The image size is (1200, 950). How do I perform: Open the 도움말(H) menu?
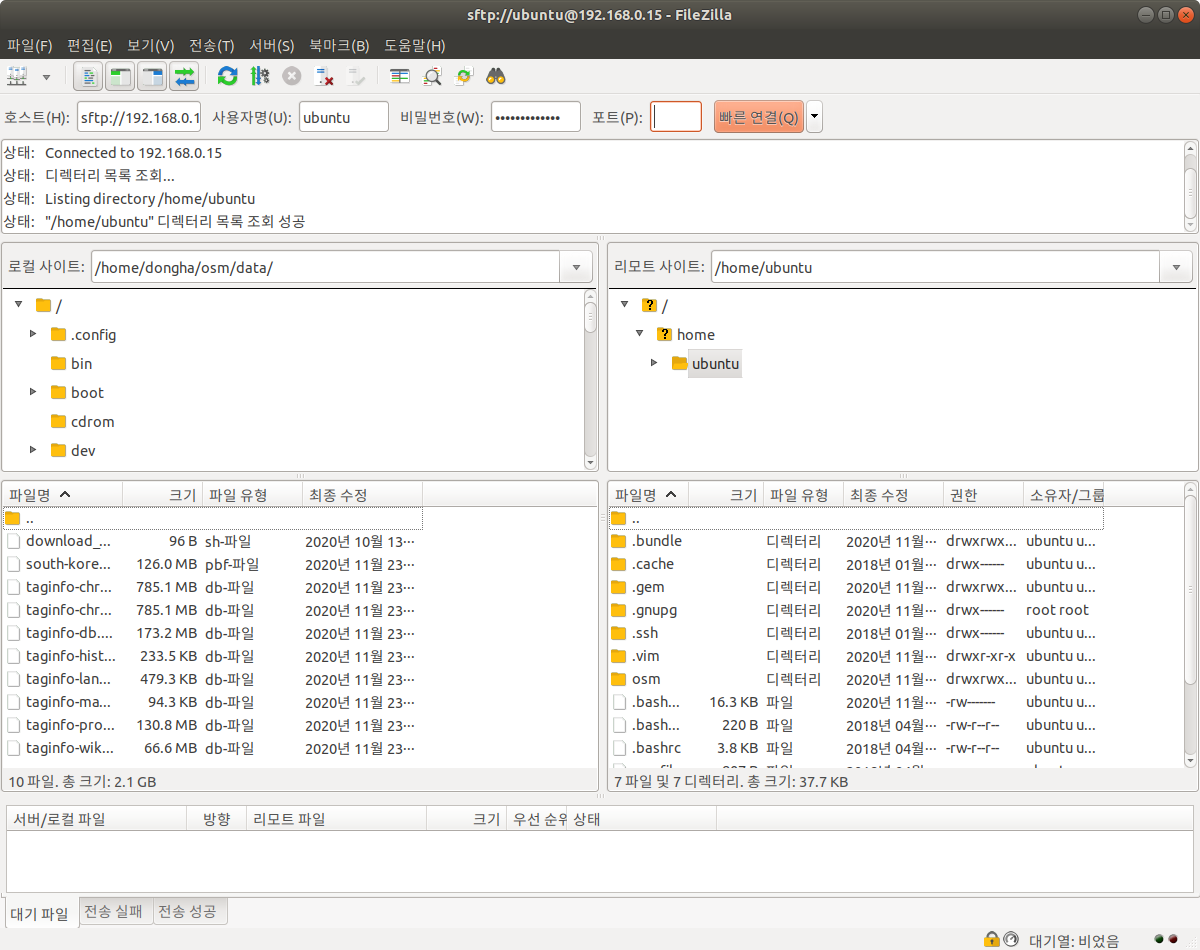[415, 46]
